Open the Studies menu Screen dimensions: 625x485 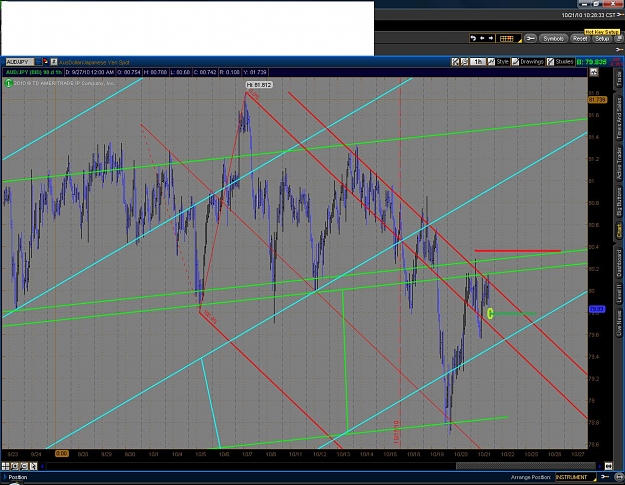(560, 62)
